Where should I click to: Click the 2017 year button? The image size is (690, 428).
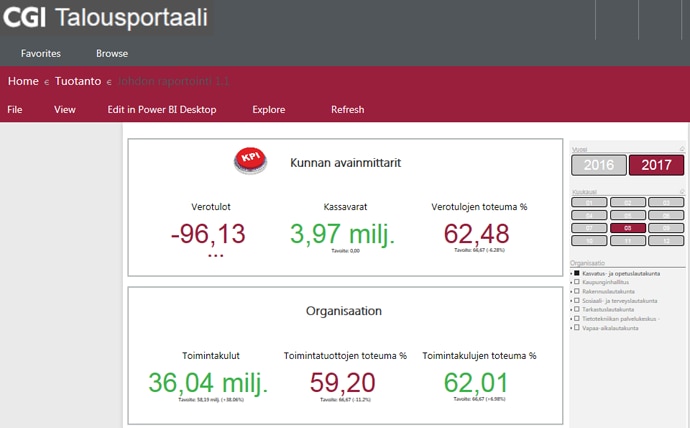656,165
